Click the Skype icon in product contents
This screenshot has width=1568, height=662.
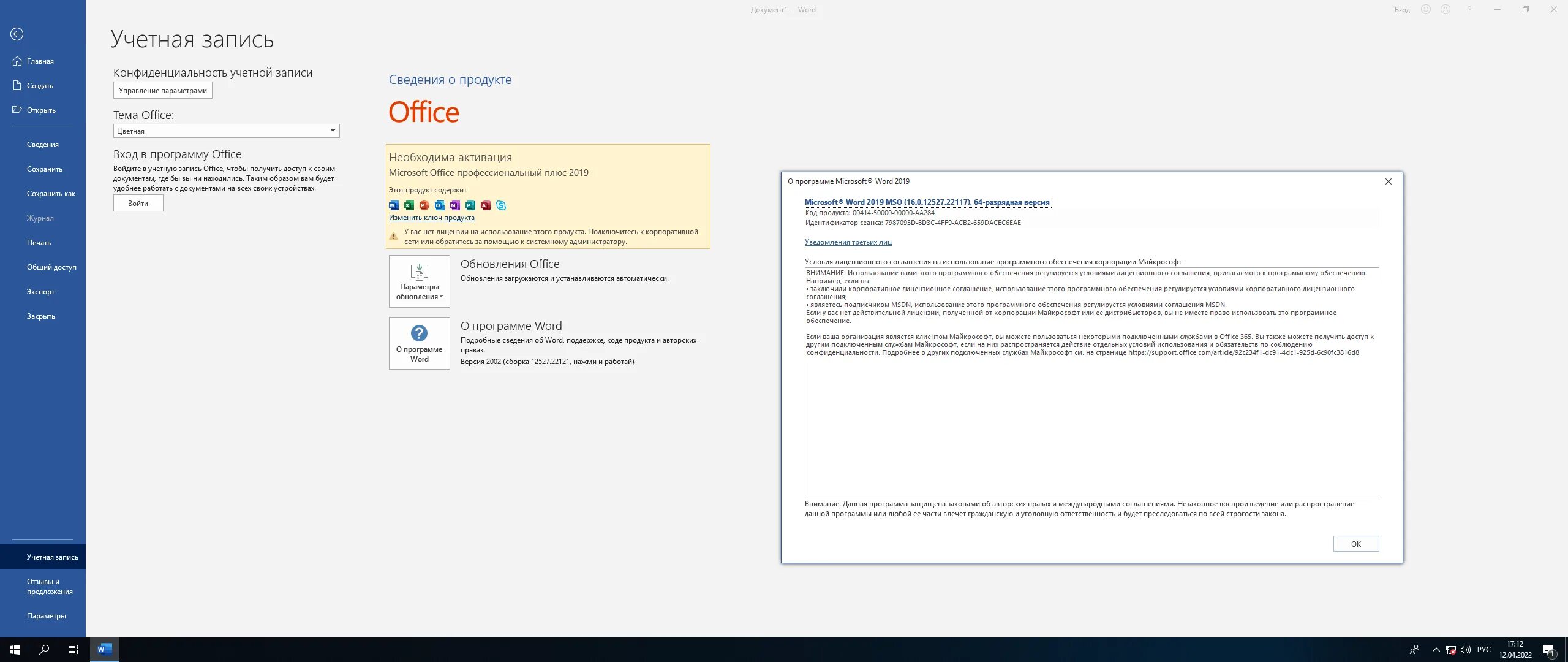click(501, 205)
